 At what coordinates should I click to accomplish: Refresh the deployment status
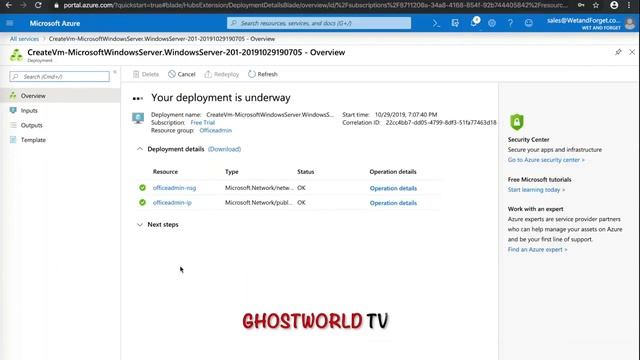pos(263,74)
